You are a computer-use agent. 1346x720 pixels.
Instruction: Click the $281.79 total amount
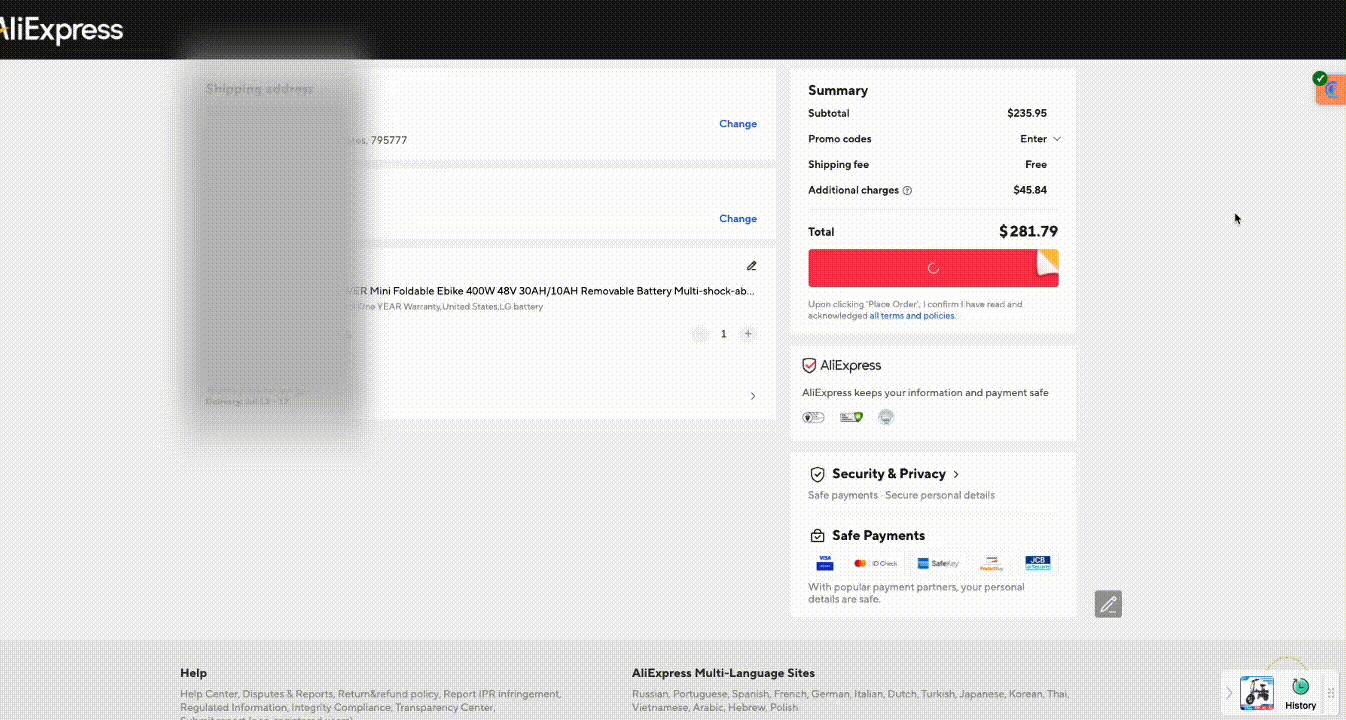click(1028, 231)
